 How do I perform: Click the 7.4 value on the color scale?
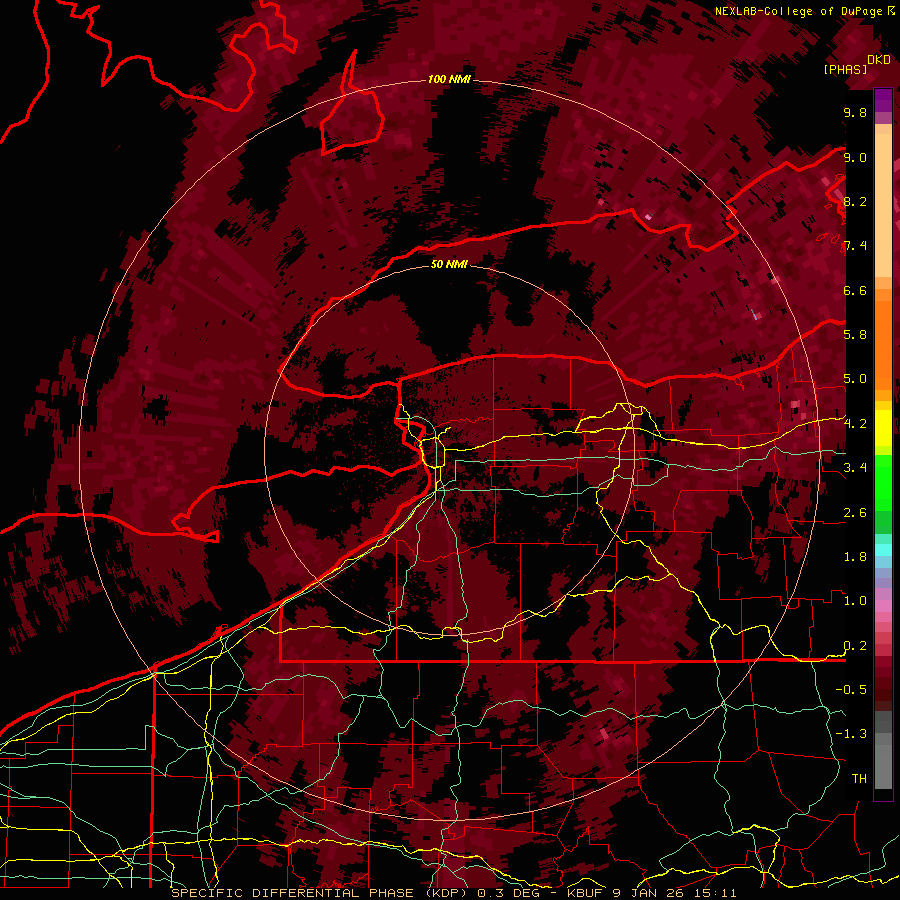[x=855, y=246]
